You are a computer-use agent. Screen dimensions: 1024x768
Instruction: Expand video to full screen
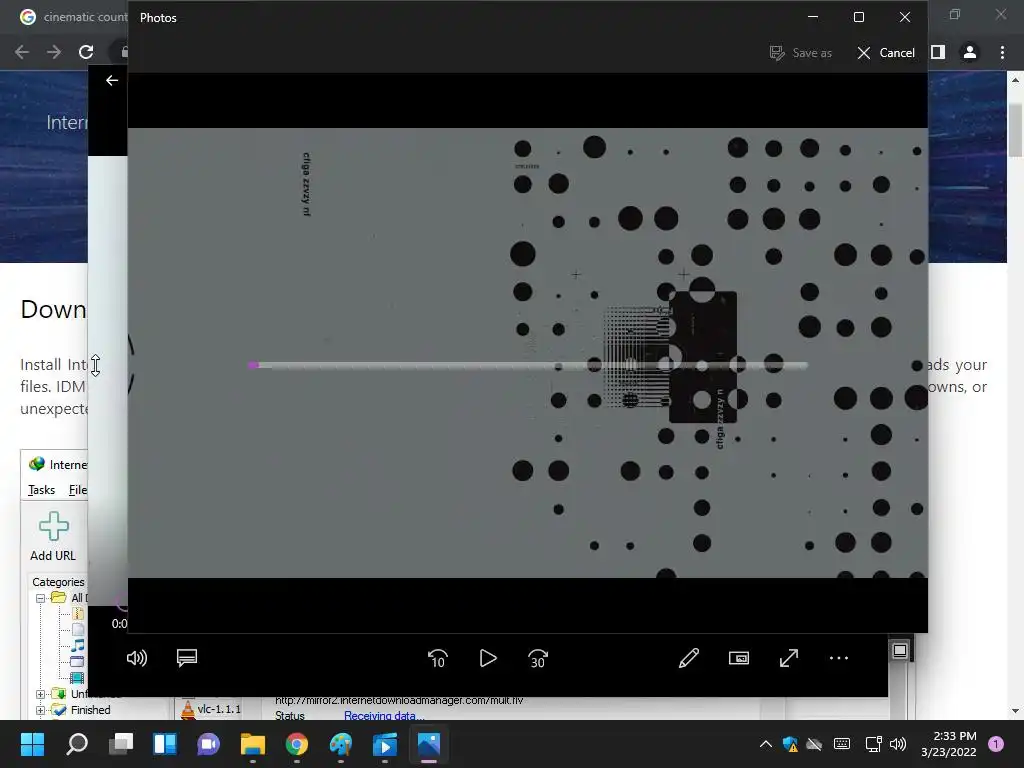pos(789,658)
